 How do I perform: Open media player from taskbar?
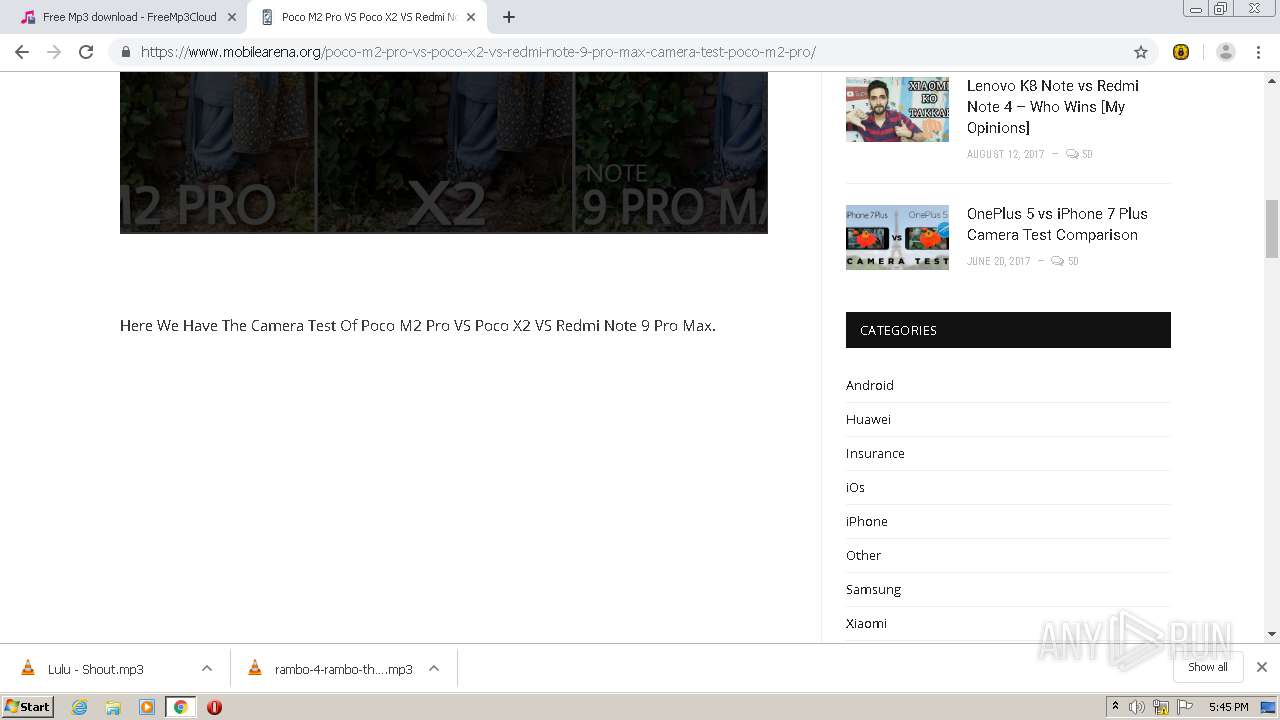tap(147, 707)
